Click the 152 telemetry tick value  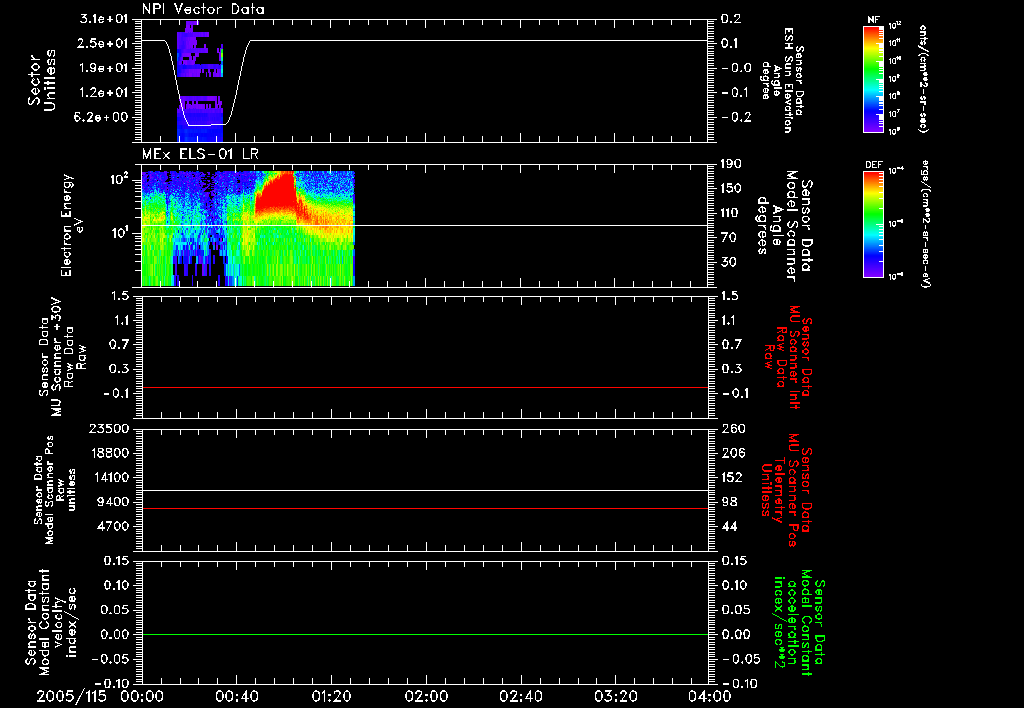(x=732, y=478)
